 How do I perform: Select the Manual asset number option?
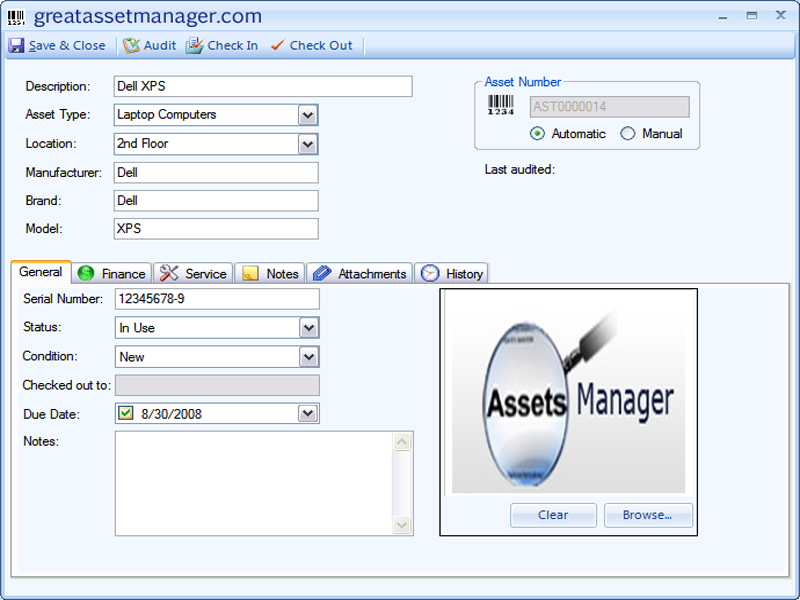(x=629, y=133)
